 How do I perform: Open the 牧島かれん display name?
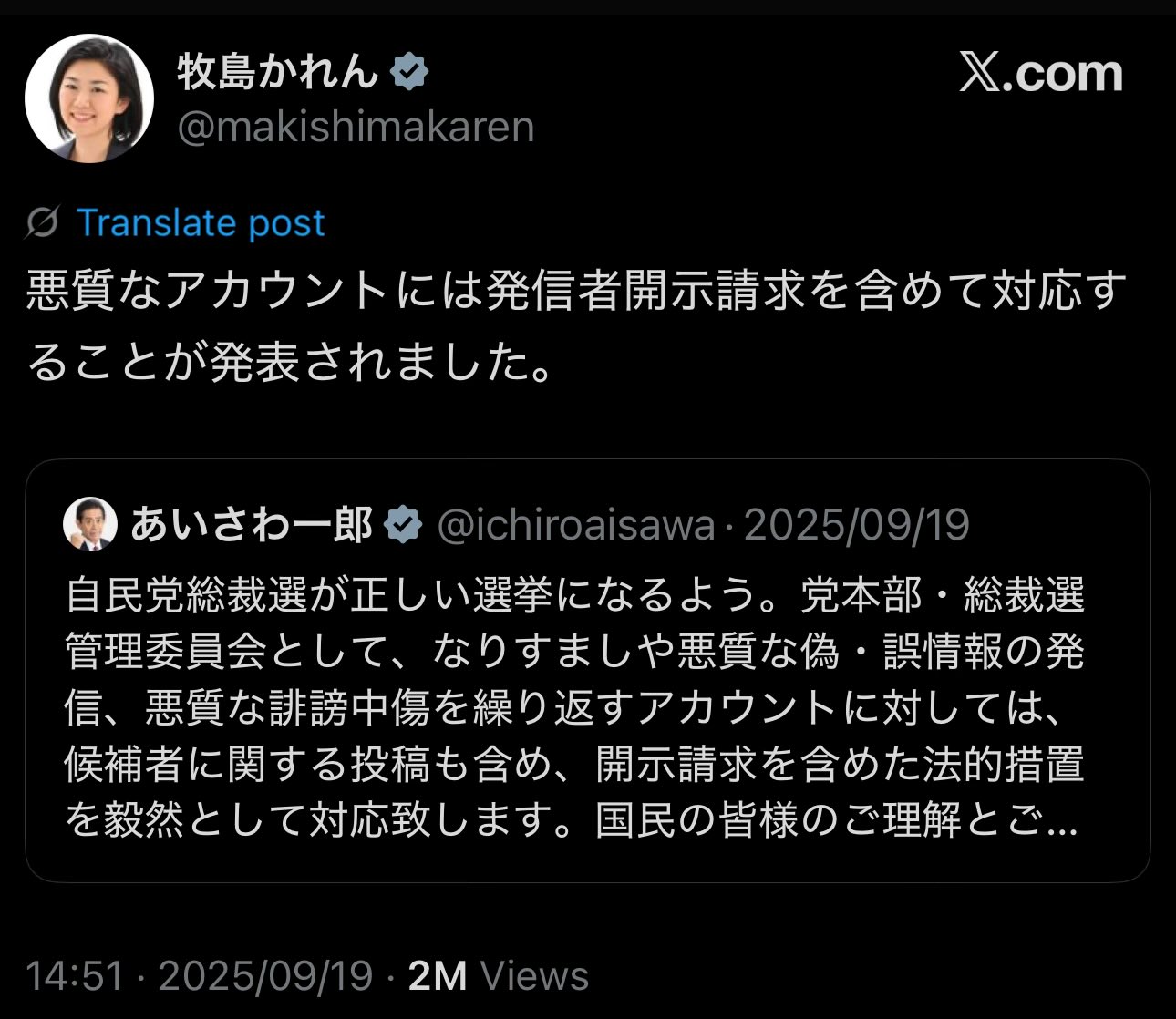pyautogui.click(x=277, y=72)
